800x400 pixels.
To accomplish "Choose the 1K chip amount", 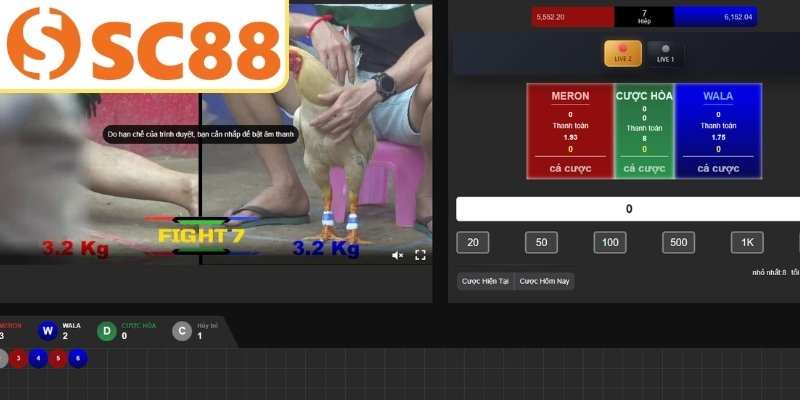I will (746, 243).
